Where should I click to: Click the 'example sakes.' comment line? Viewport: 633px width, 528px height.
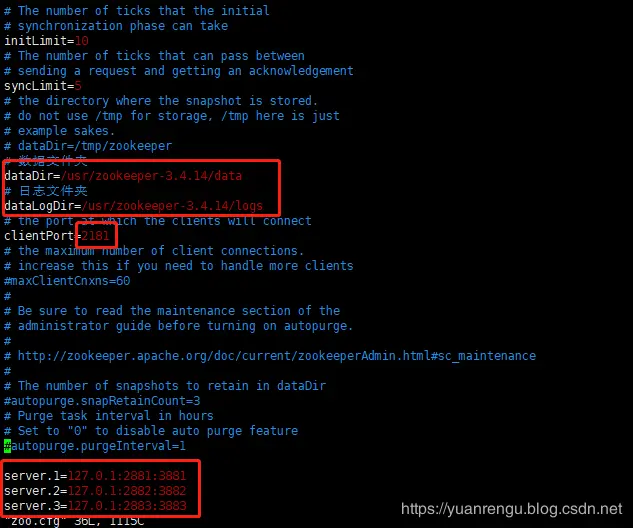(x=60, y=131)
